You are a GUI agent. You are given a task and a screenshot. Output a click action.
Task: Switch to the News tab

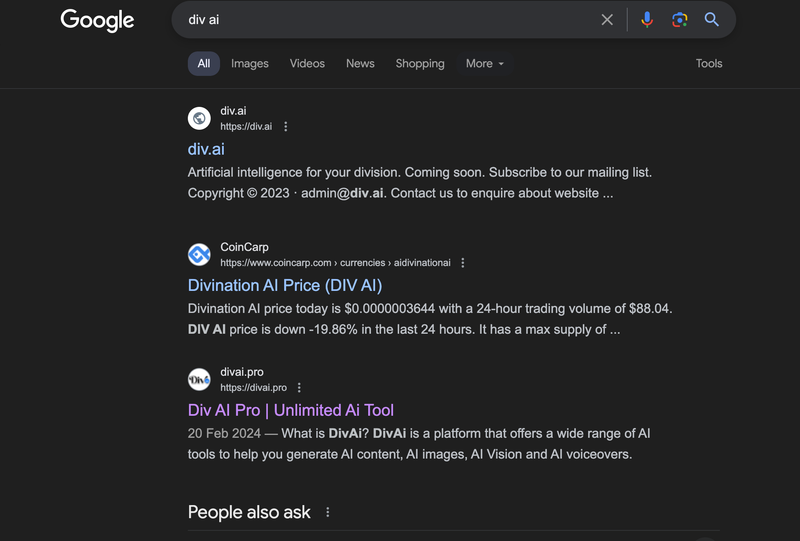click(x=360, y=63)
